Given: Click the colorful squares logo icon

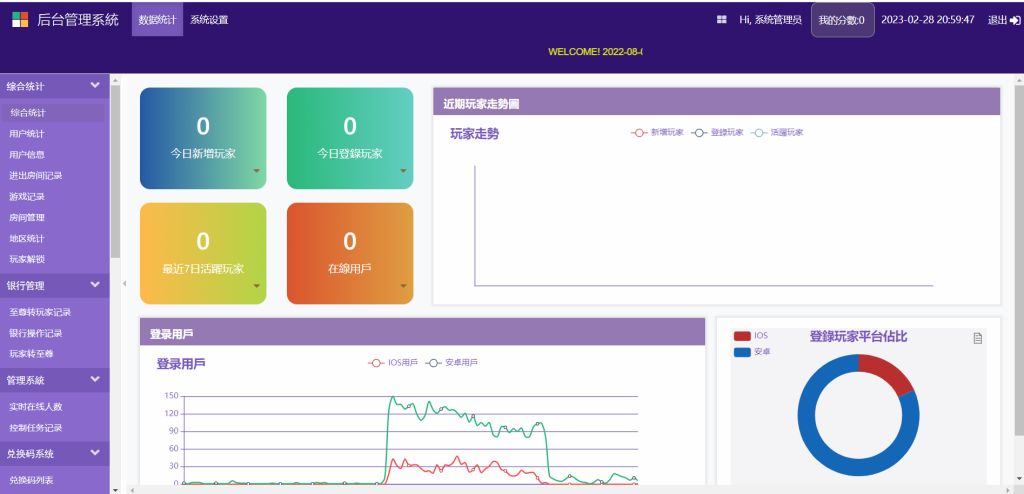Looking at the screenshot, I should pos(20,20).
